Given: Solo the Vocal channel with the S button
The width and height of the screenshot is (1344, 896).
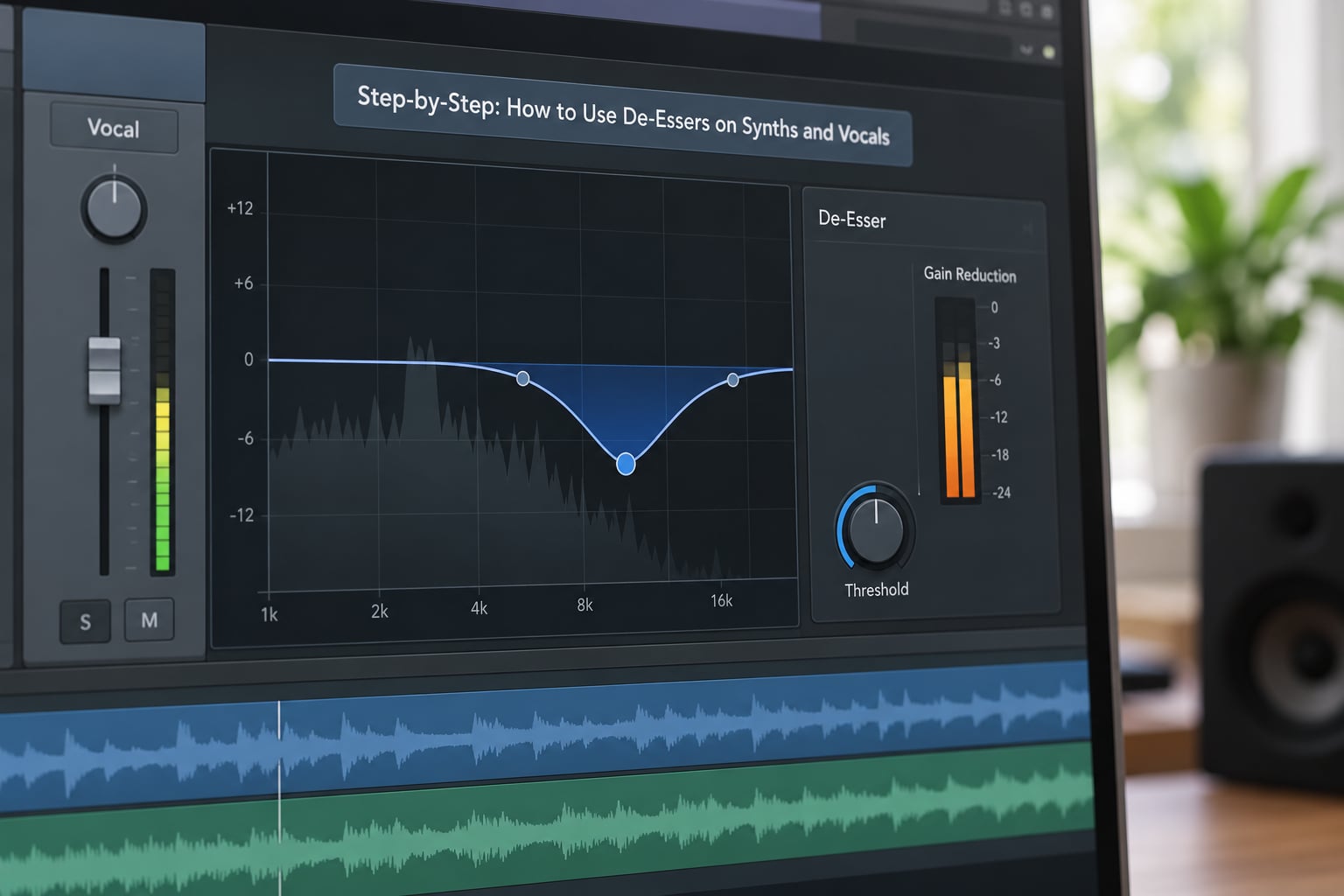Looking at the screenshot, I should click(85, 621).
